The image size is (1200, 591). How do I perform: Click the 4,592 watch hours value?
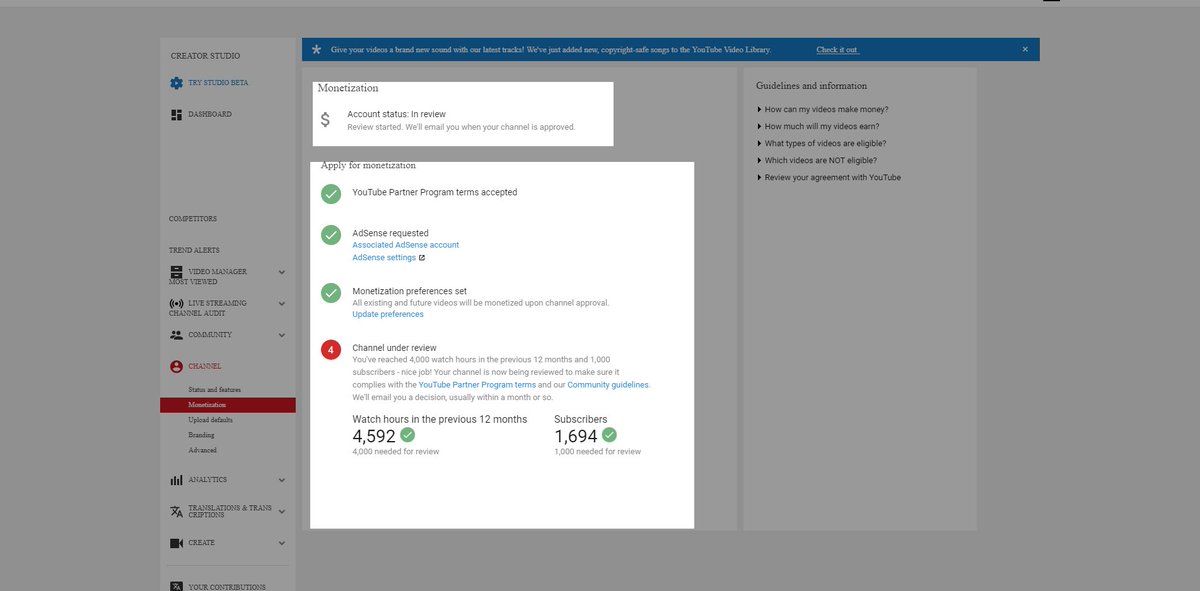pyautogui.click(x=374, y=437)
